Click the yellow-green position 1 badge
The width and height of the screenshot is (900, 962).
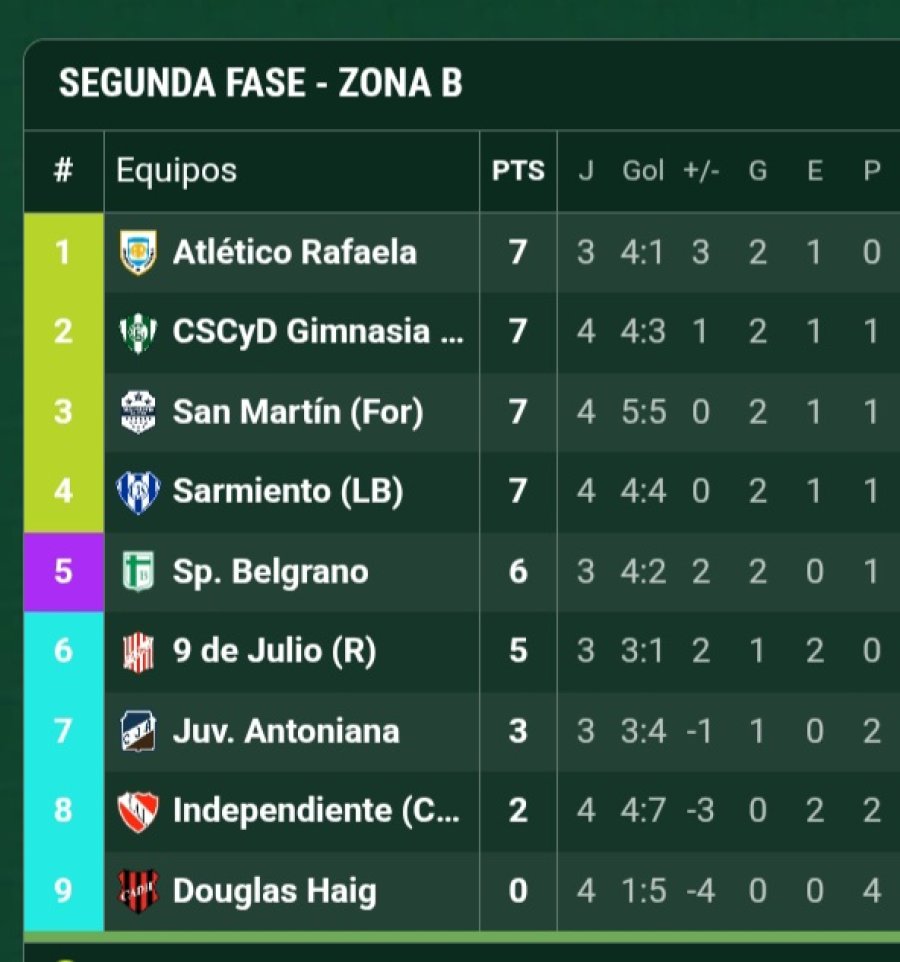pyautogui.click(x=63, y=252)
